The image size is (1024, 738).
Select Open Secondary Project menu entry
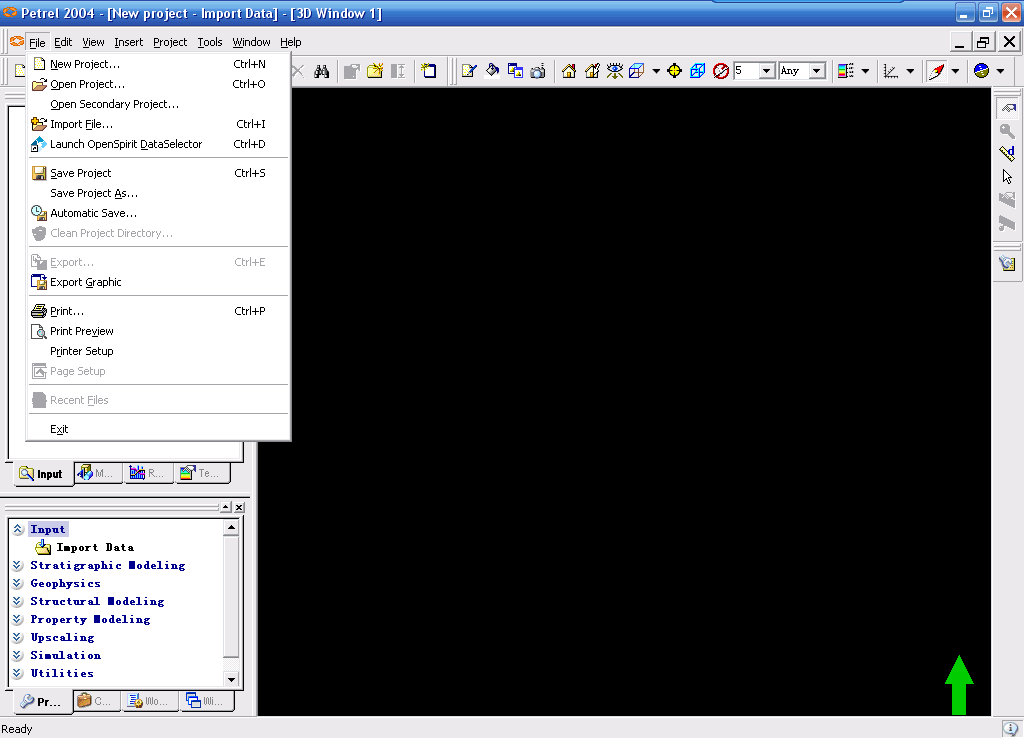coord(158,104)
